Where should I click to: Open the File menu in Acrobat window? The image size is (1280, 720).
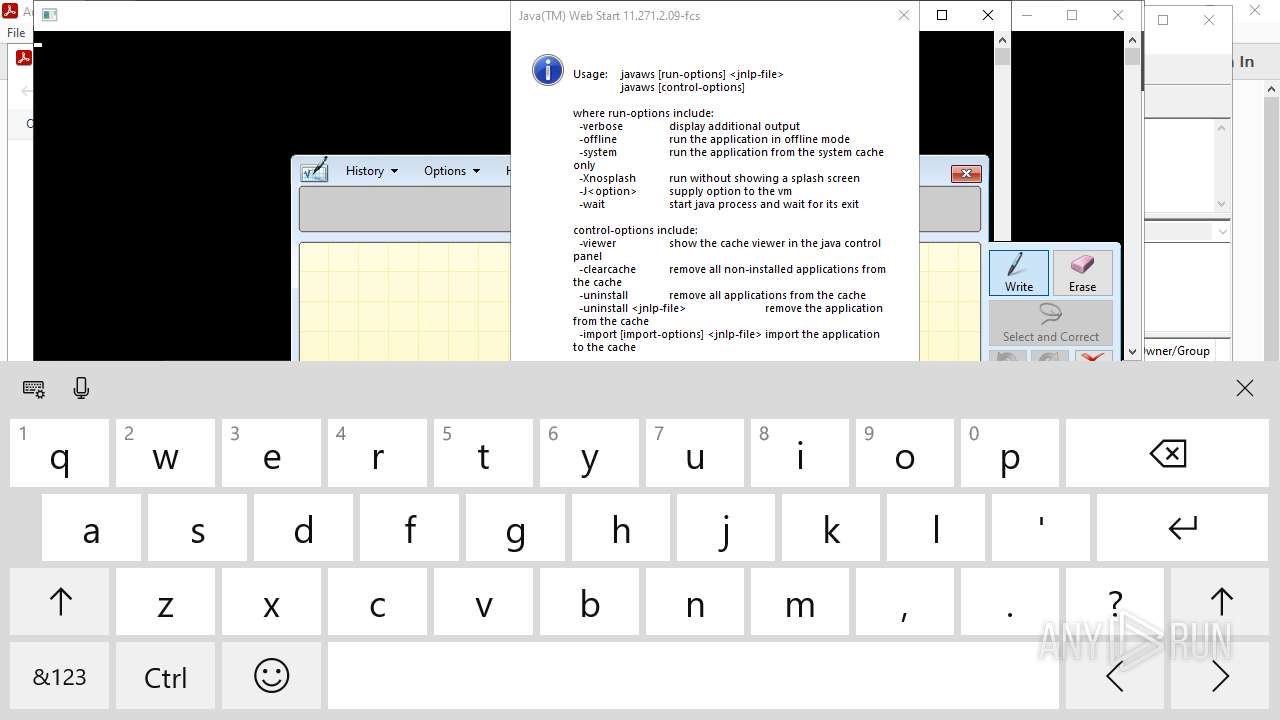(16, 33)
